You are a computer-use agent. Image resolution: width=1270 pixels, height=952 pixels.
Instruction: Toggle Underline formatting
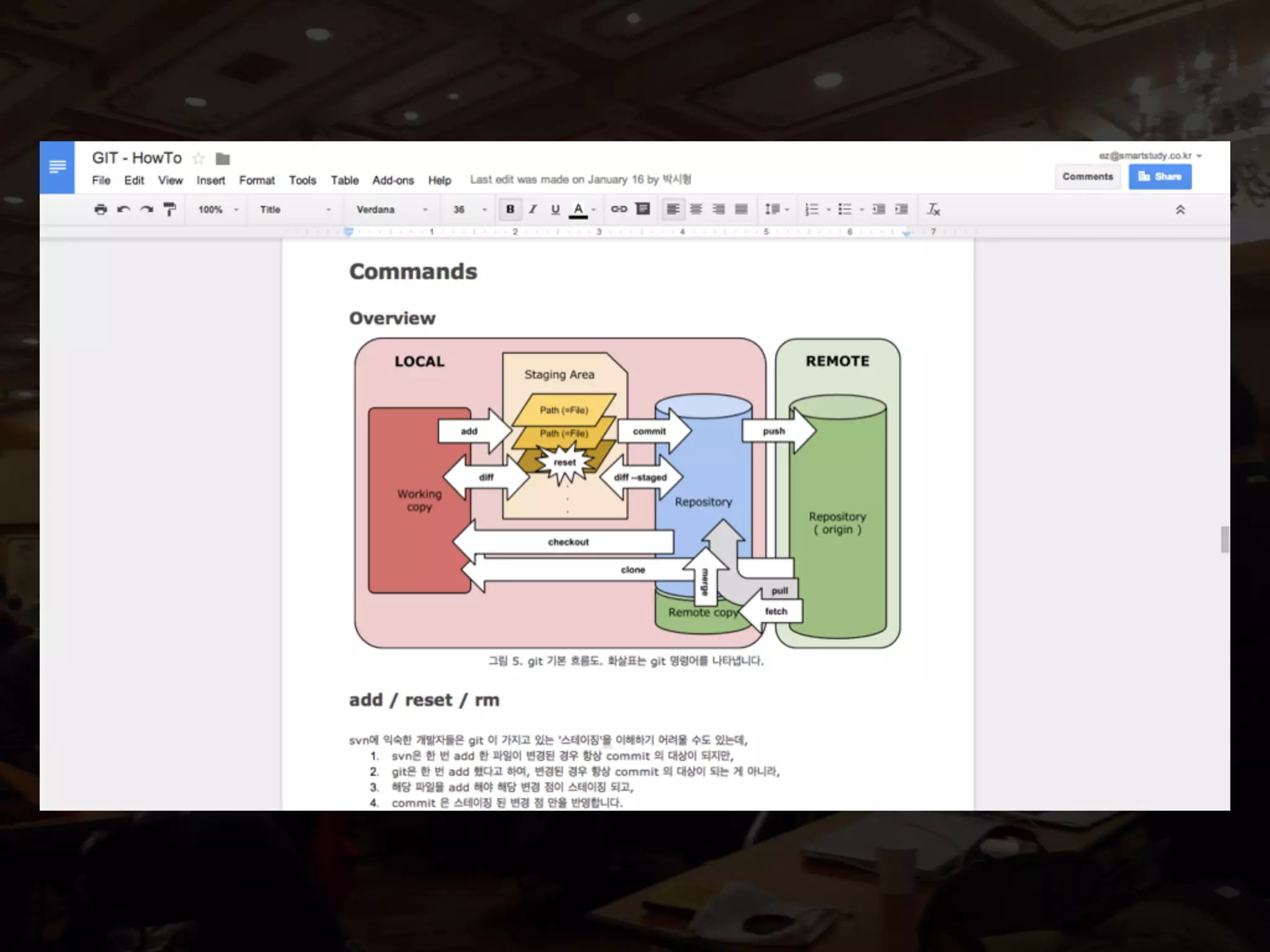555,209
